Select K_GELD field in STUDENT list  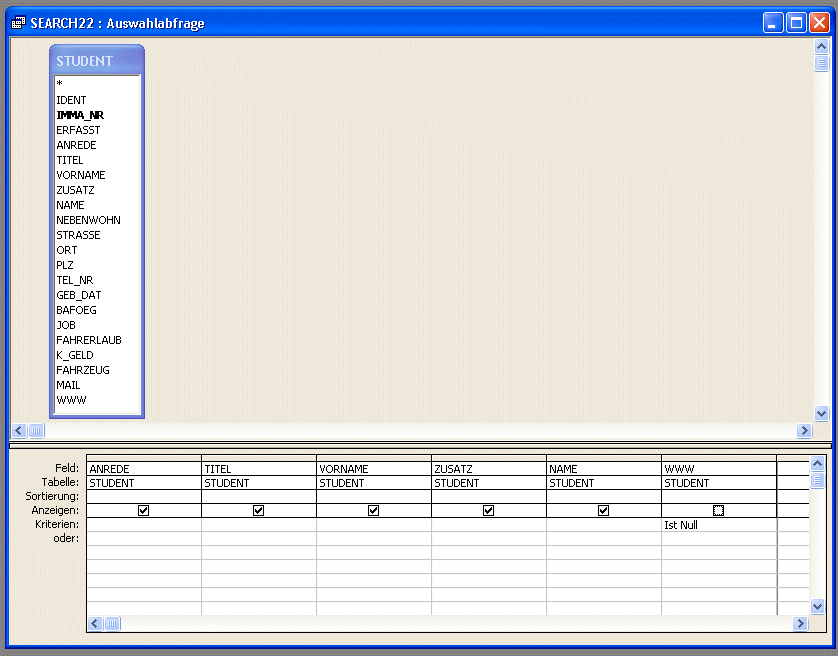pyautogui.click(x=97, y=354)
